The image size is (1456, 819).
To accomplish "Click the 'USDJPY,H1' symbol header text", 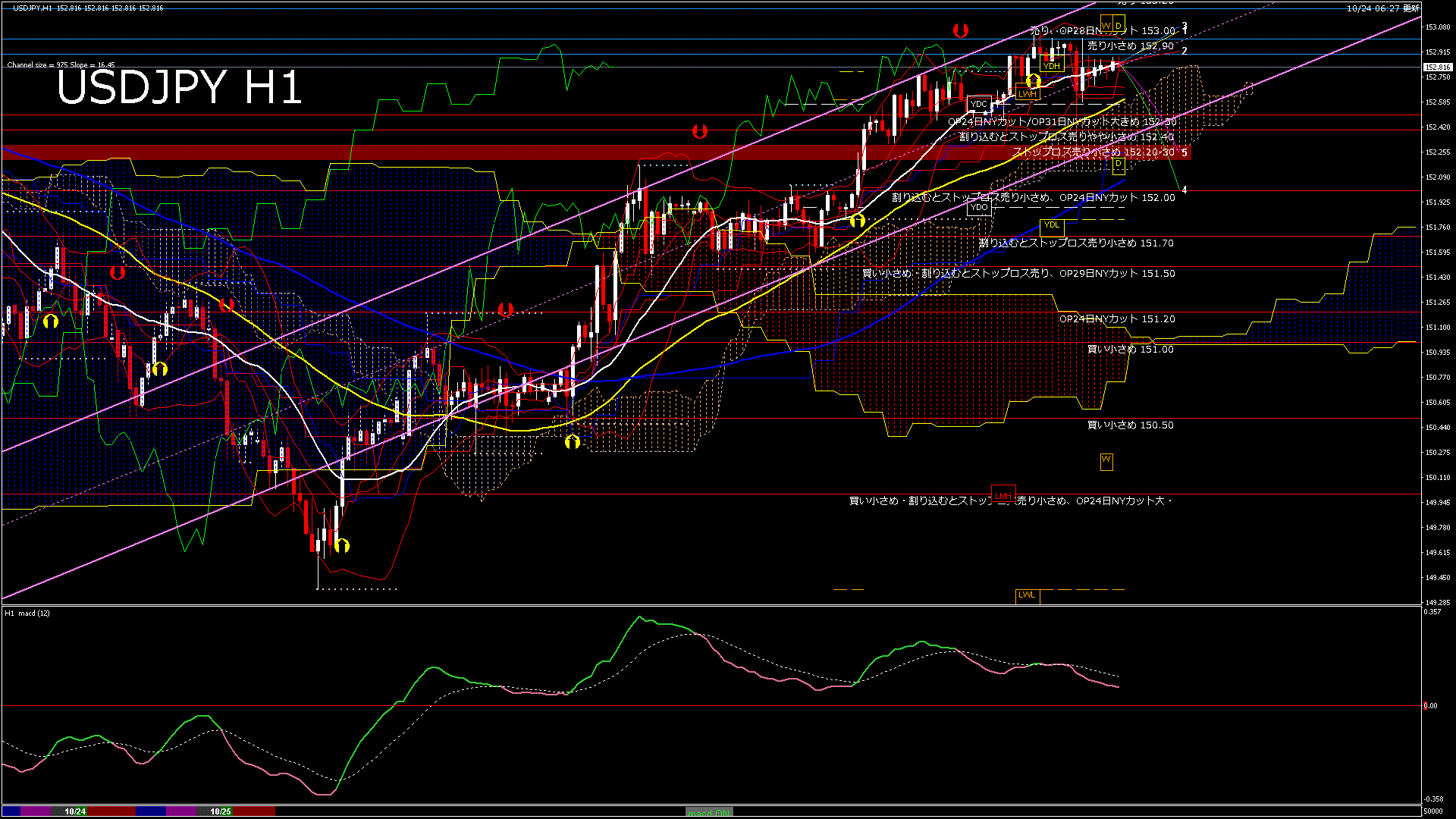I will (x=32, y=8).
